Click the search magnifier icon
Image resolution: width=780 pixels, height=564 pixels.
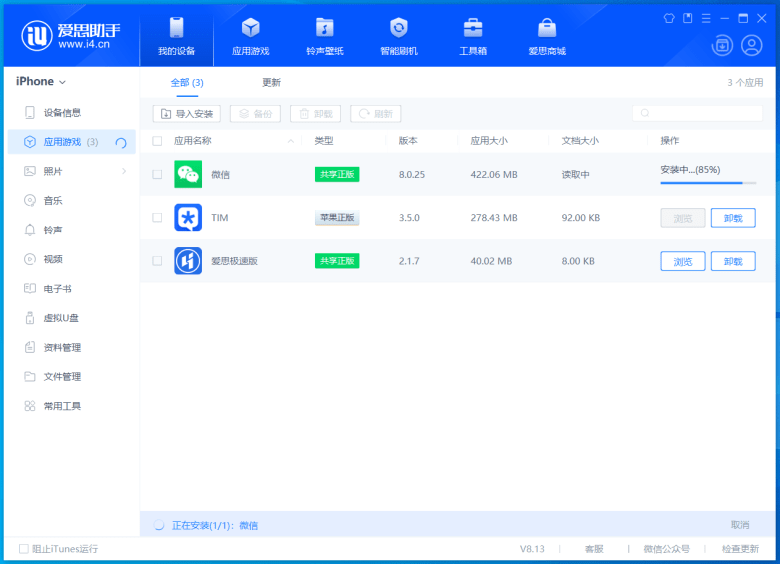click(645, 113)
